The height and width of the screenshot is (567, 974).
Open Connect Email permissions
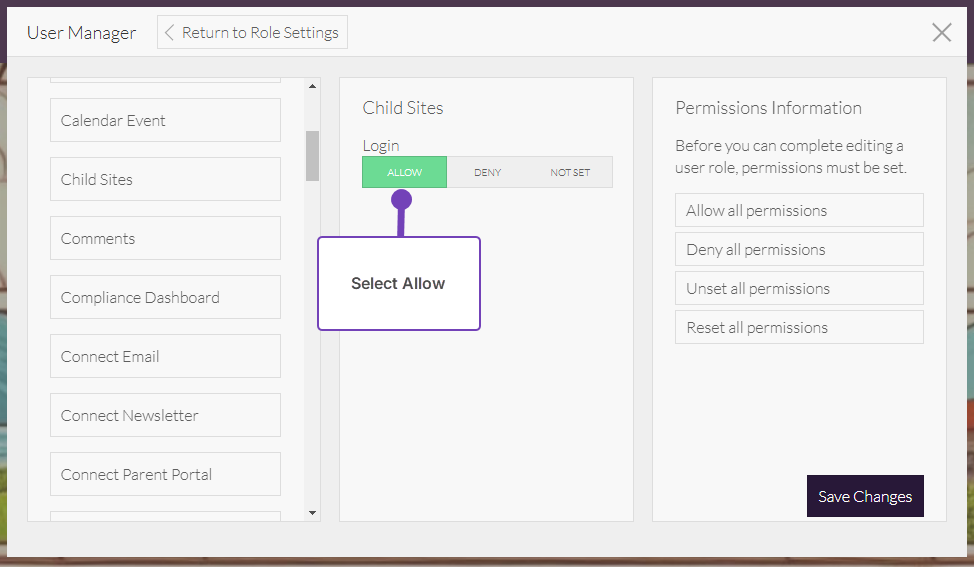pos(165,356)
